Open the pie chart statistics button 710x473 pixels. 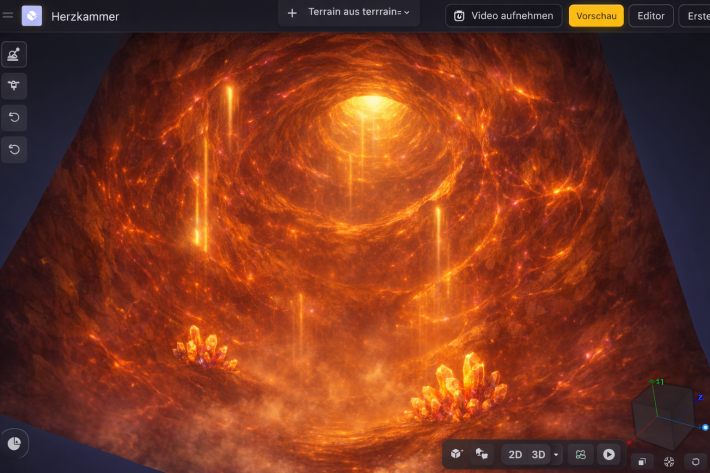click(x=14, y=443)
